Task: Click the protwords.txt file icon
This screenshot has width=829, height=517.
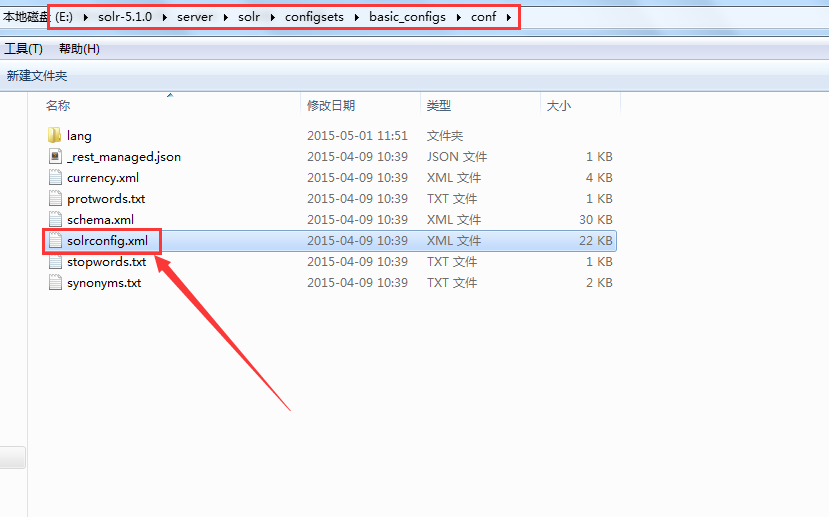Action: [55, 199]
